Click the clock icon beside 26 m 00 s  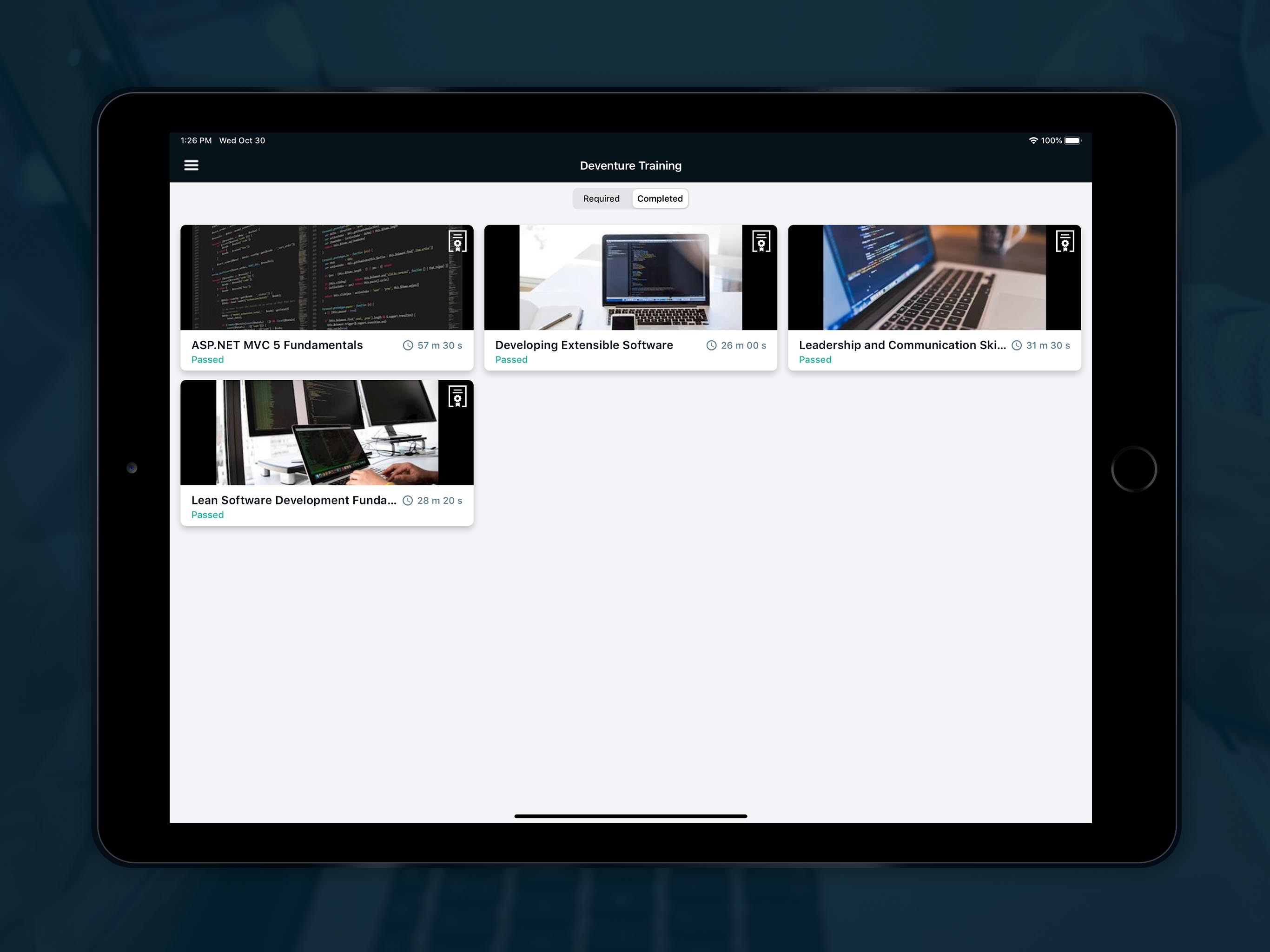[711, 346]
